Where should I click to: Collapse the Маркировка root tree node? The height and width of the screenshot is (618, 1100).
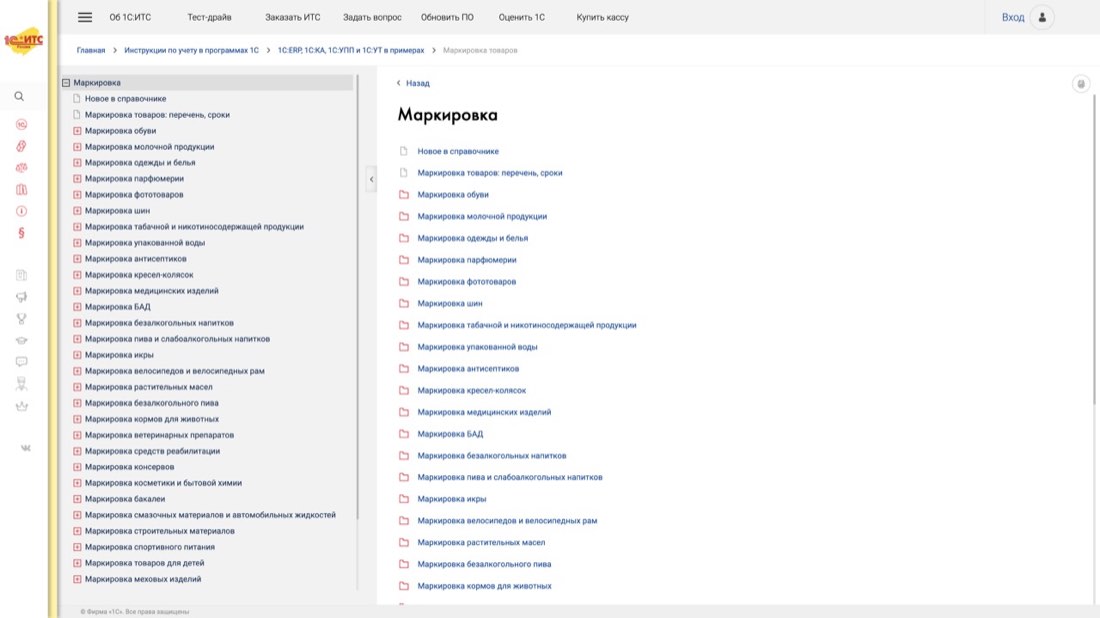(x=66, y=83)
